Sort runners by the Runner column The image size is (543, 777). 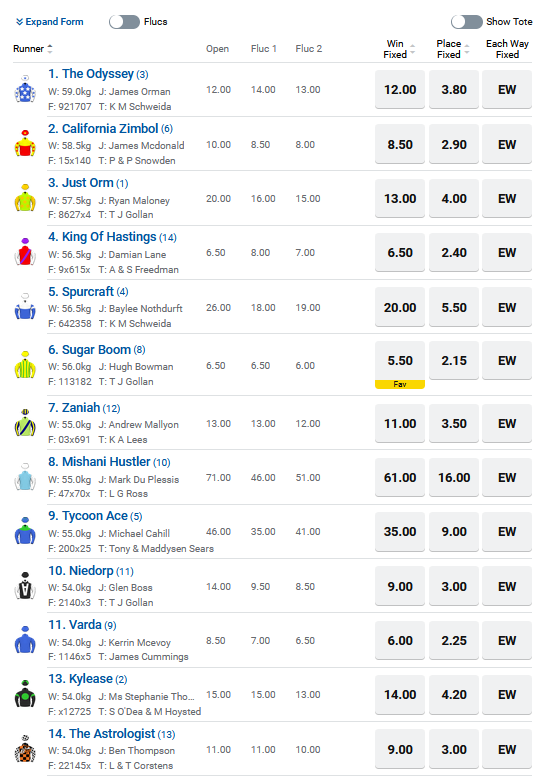[33, 49]
